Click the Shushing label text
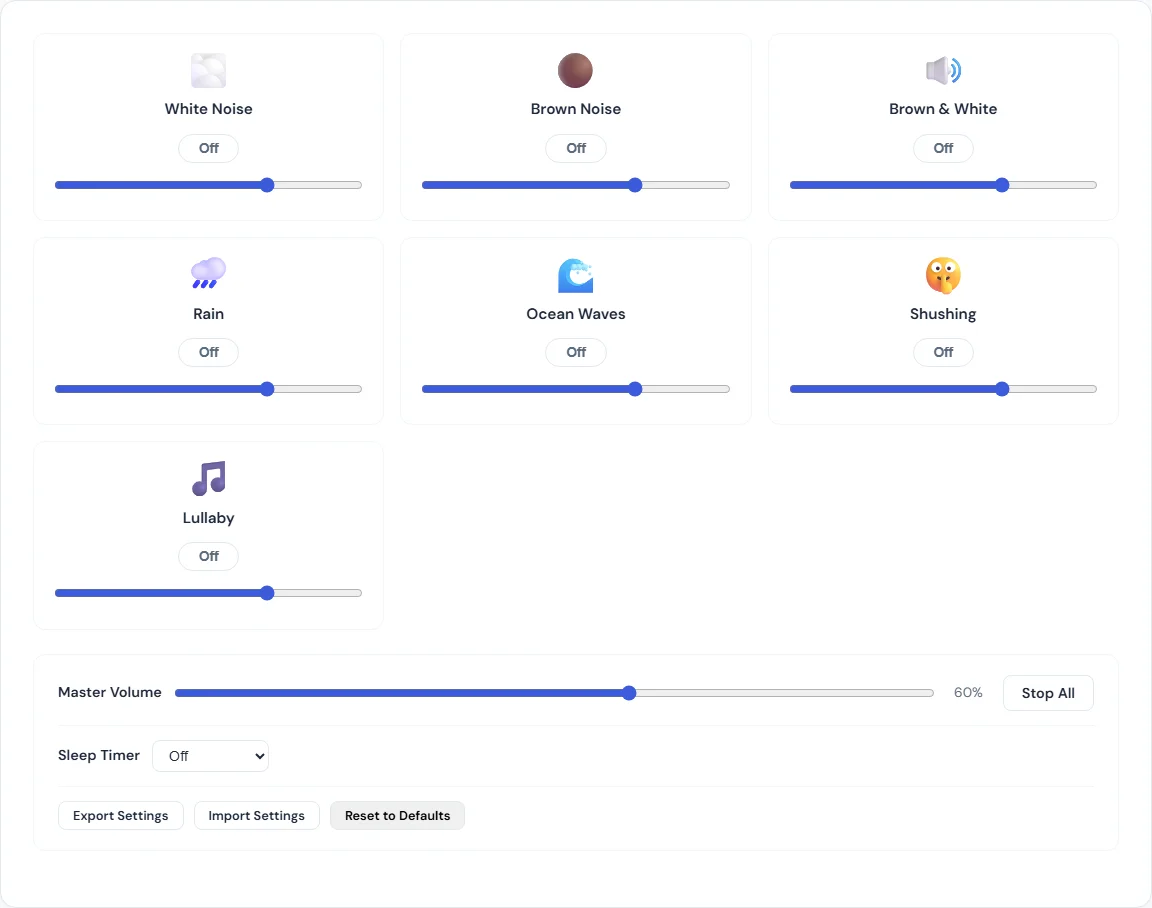Screen dimensions: 1152x908 pyautogui.click(x=943, y=313)
